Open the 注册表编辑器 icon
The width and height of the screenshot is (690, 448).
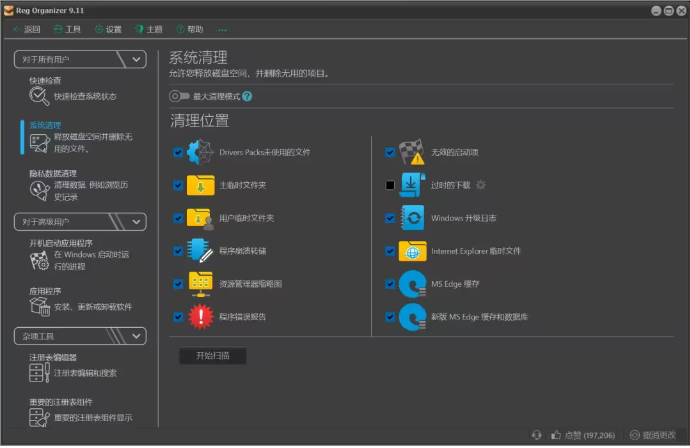click(39, 372)
